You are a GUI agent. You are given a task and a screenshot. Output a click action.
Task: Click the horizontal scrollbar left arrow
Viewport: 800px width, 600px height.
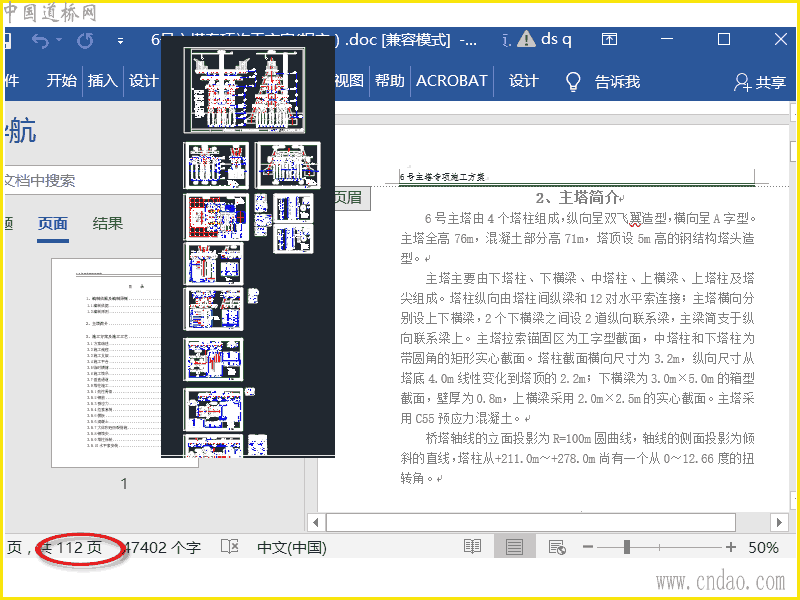point(315,522)
